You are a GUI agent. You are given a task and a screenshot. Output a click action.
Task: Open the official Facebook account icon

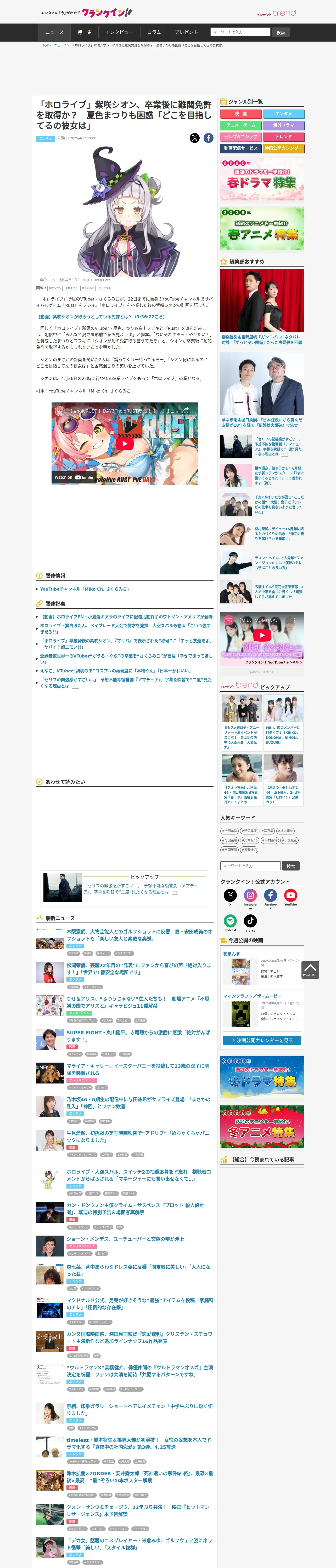270,895
